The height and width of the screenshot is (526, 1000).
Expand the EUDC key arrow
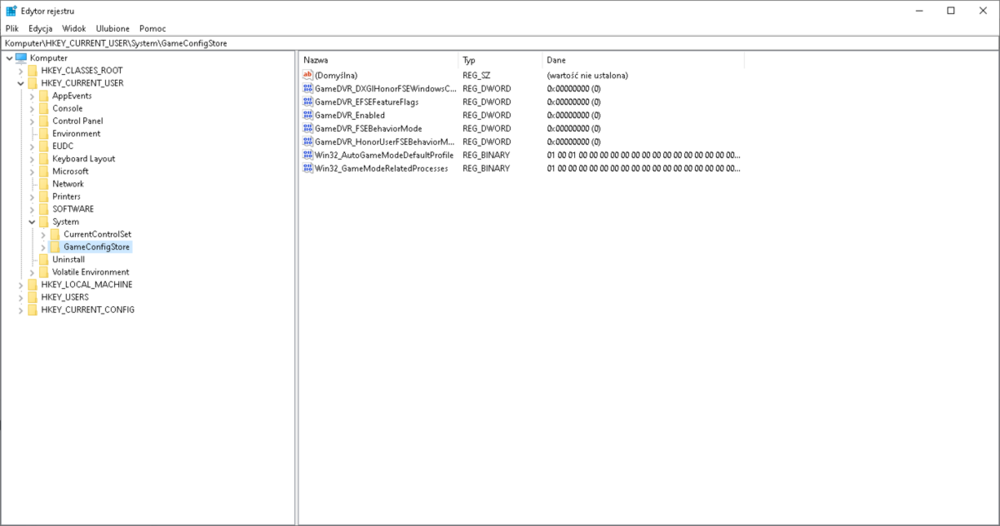tap(32, 147)
